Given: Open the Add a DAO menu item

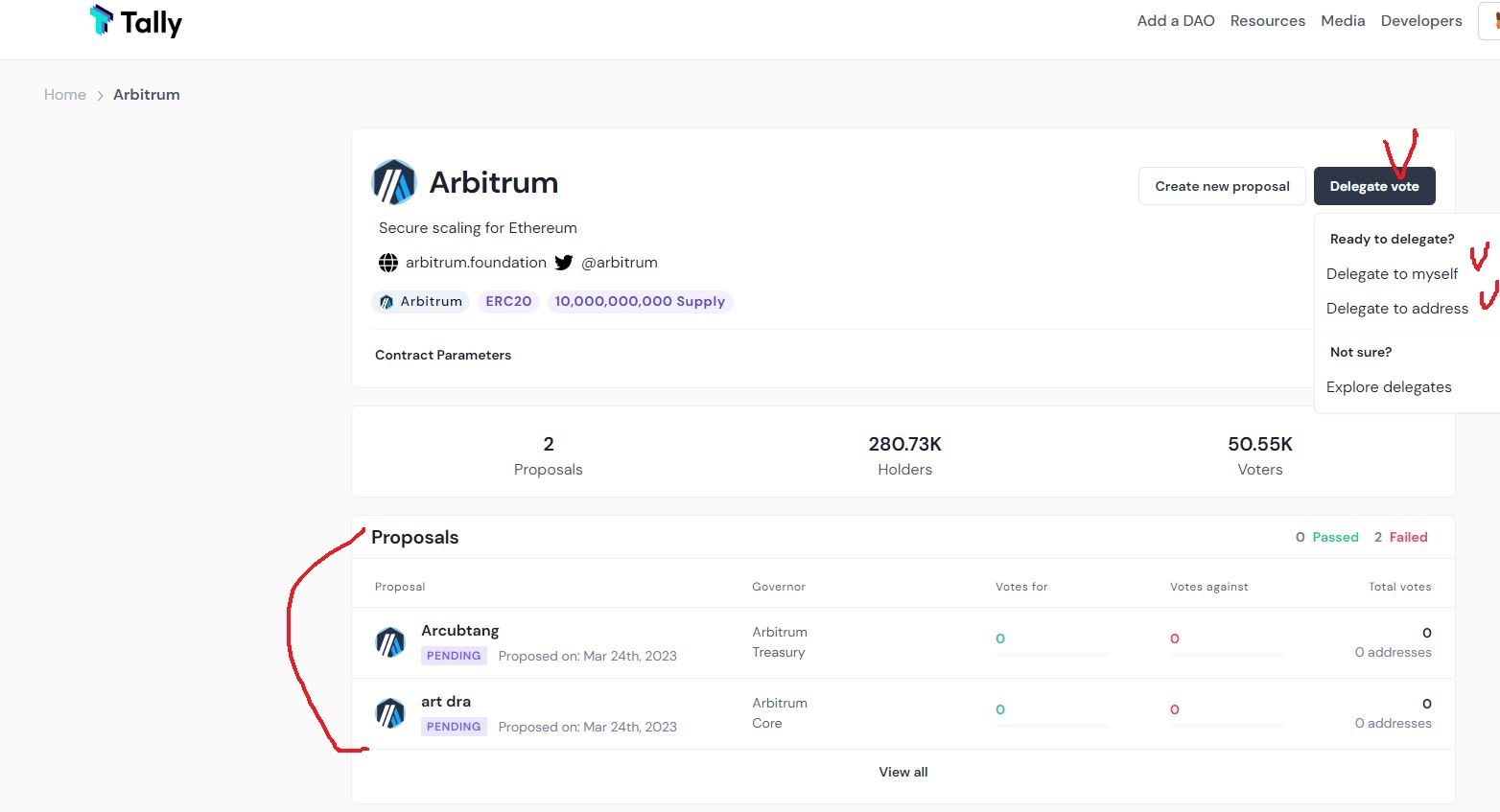Looking at the screenshot, I should (x=1176, y=21).
